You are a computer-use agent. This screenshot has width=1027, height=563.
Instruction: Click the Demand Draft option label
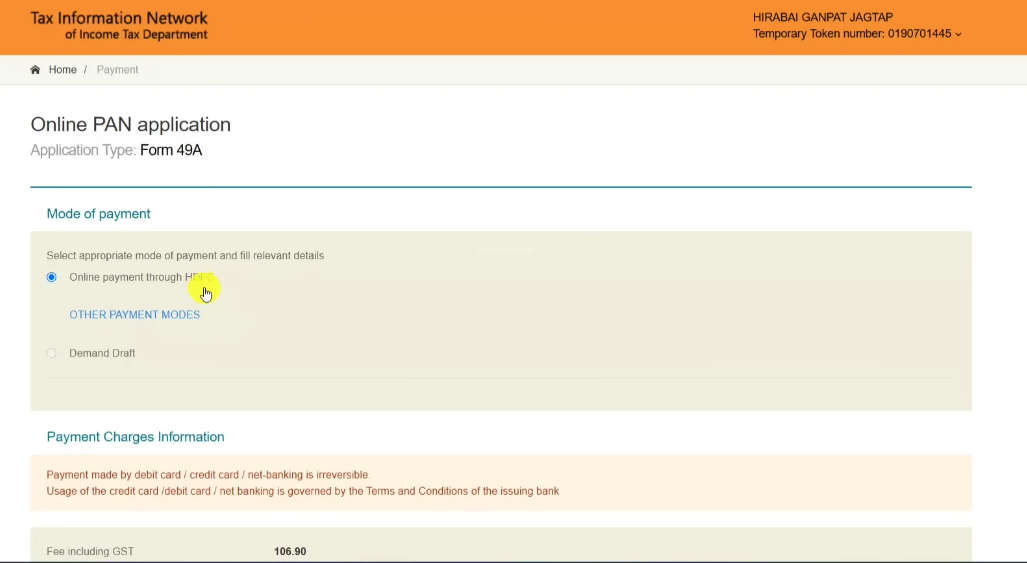click(102, 353)
